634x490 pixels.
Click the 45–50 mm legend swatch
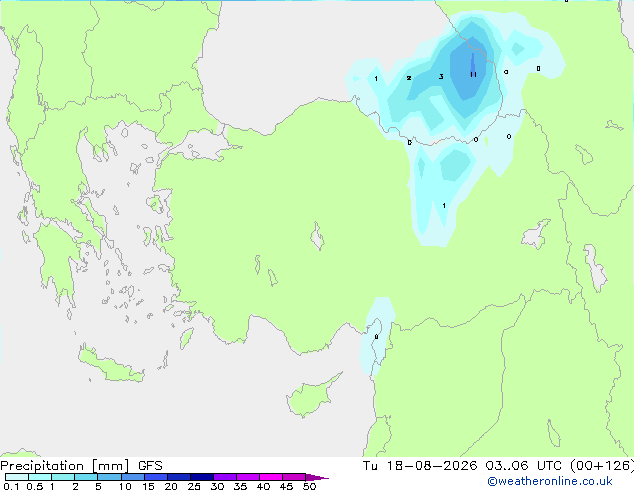point(294,477)
